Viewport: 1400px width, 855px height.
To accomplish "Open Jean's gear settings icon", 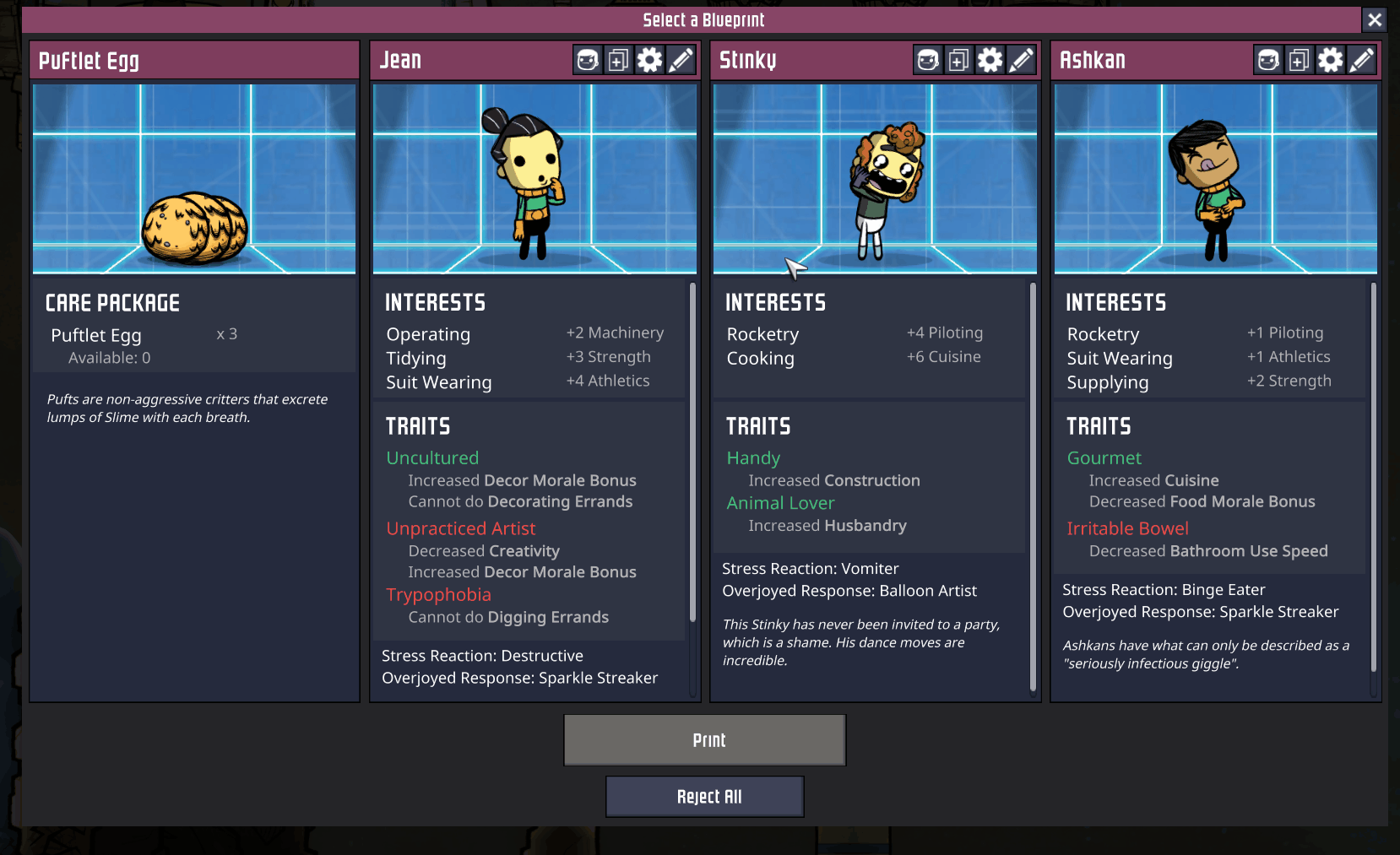I will click(x=649, y=60).
